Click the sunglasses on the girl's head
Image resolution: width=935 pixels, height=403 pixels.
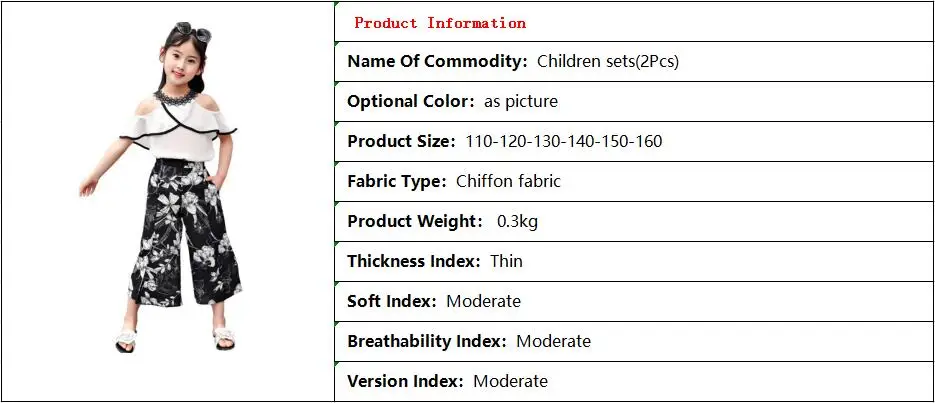coord(192,31)
